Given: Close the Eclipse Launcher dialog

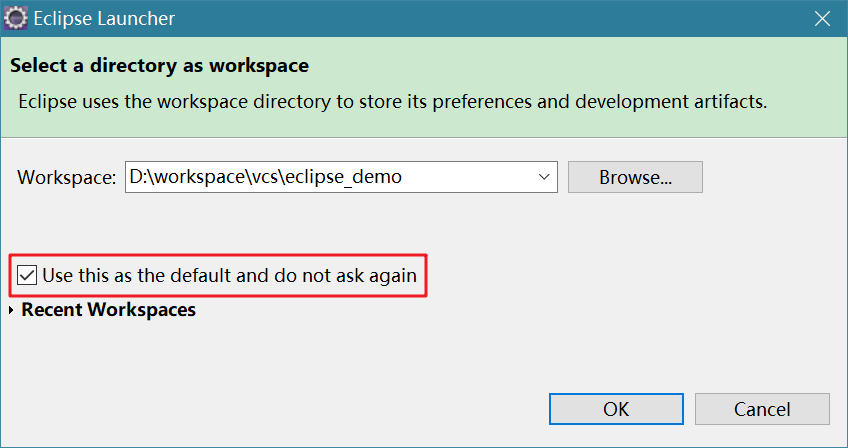Looking at the screenshot, I should coord(821,18).
